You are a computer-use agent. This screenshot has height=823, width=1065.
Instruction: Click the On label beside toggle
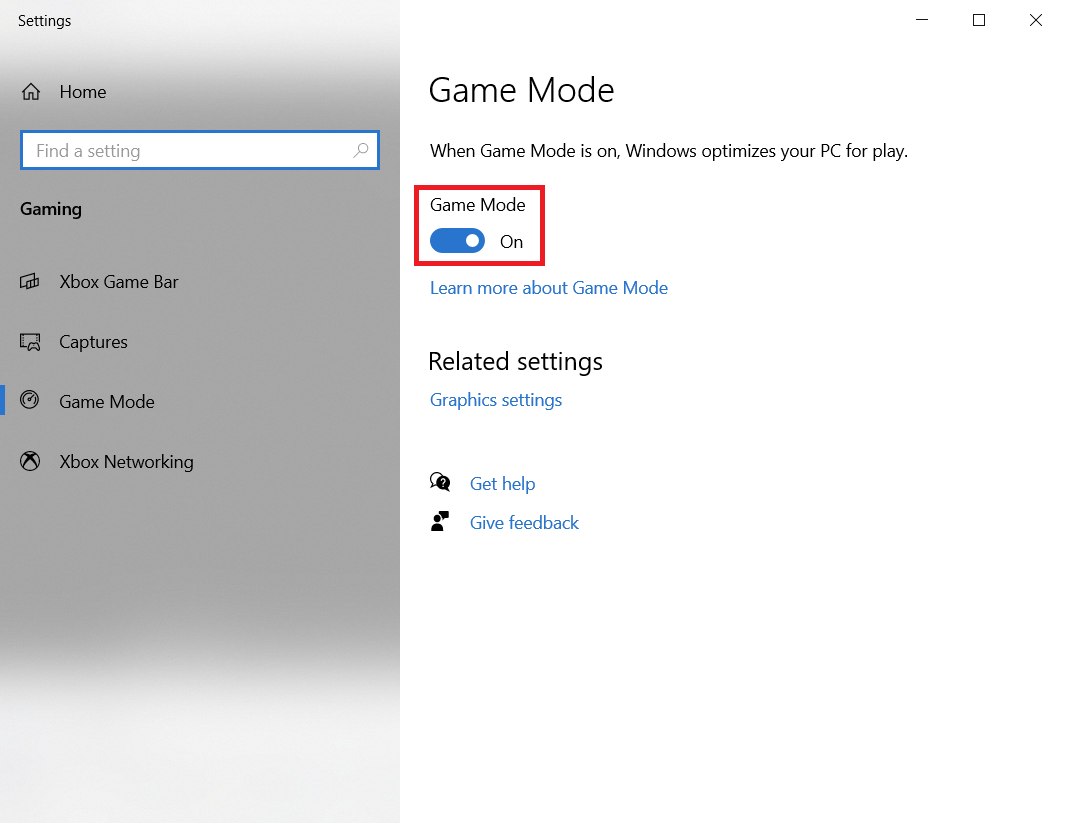click(511, 242)
